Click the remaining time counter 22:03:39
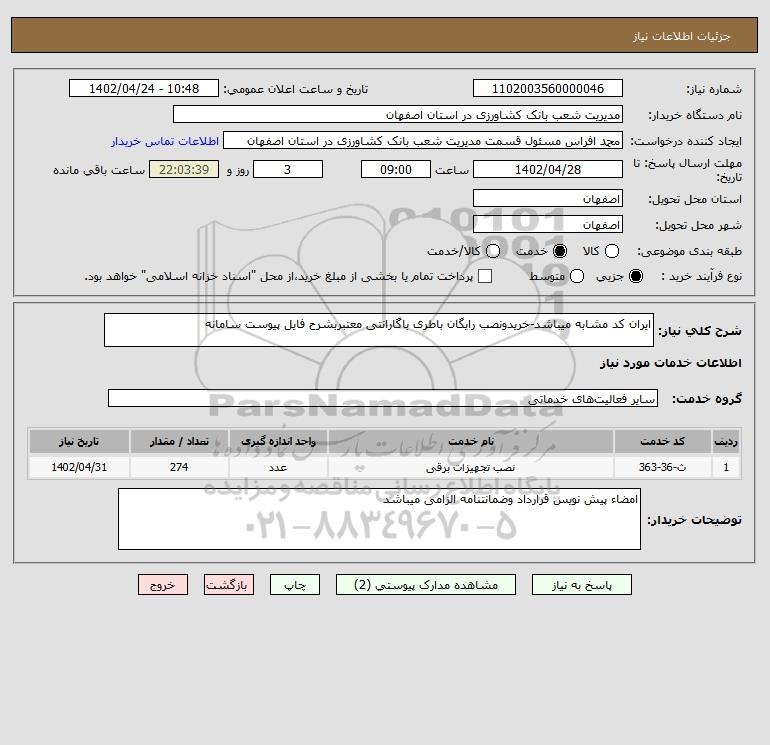The height and width of the screenshot is (745, 770). click(x=184, y=169)
